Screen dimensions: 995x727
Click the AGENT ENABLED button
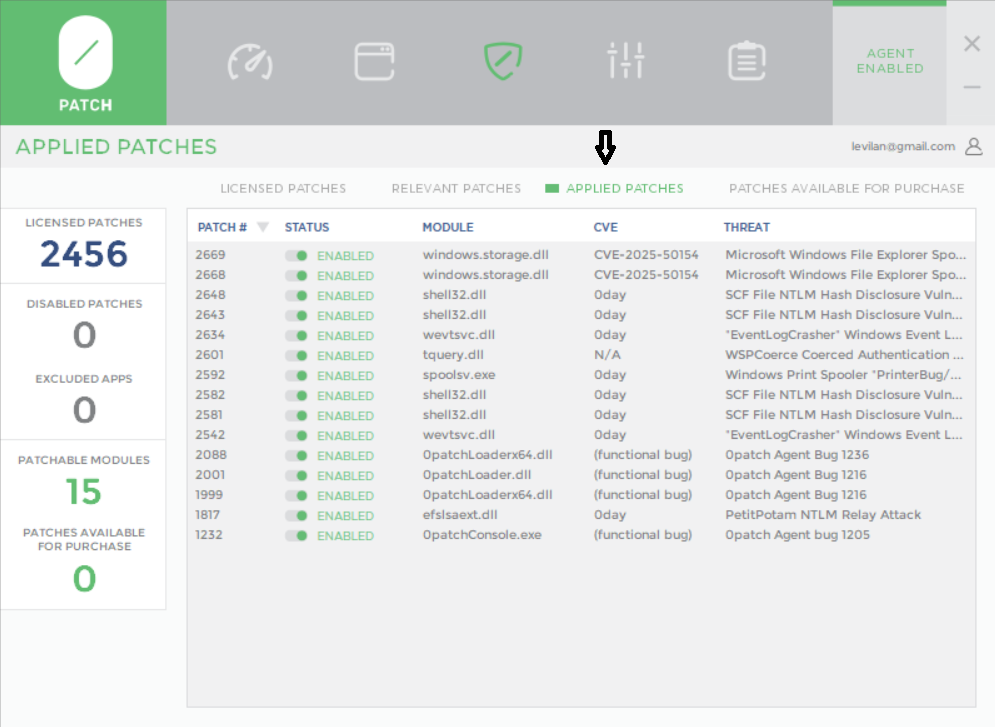[890, 62]
